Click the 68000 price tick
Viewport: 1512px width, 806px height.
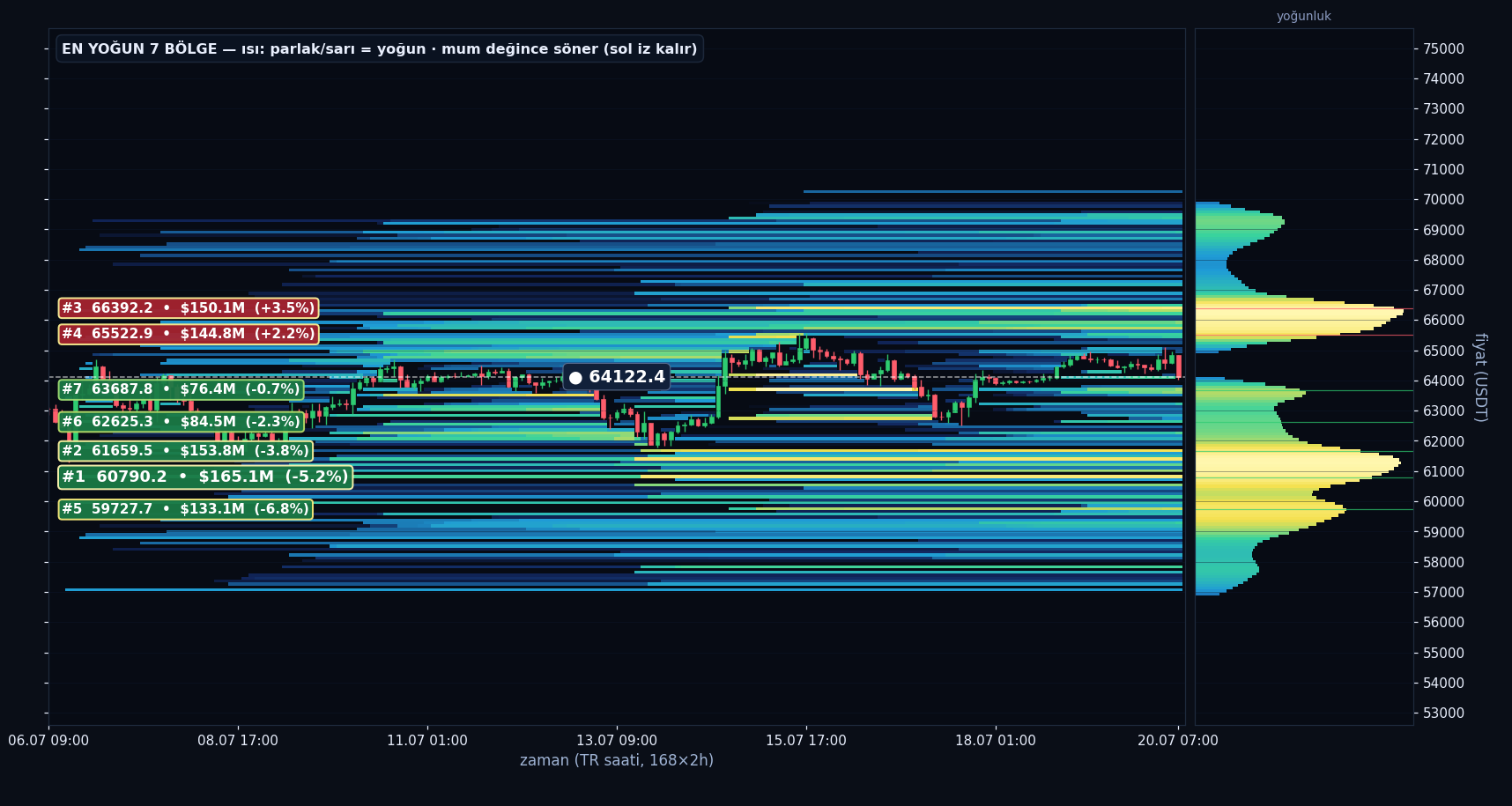pos(1444,260)
